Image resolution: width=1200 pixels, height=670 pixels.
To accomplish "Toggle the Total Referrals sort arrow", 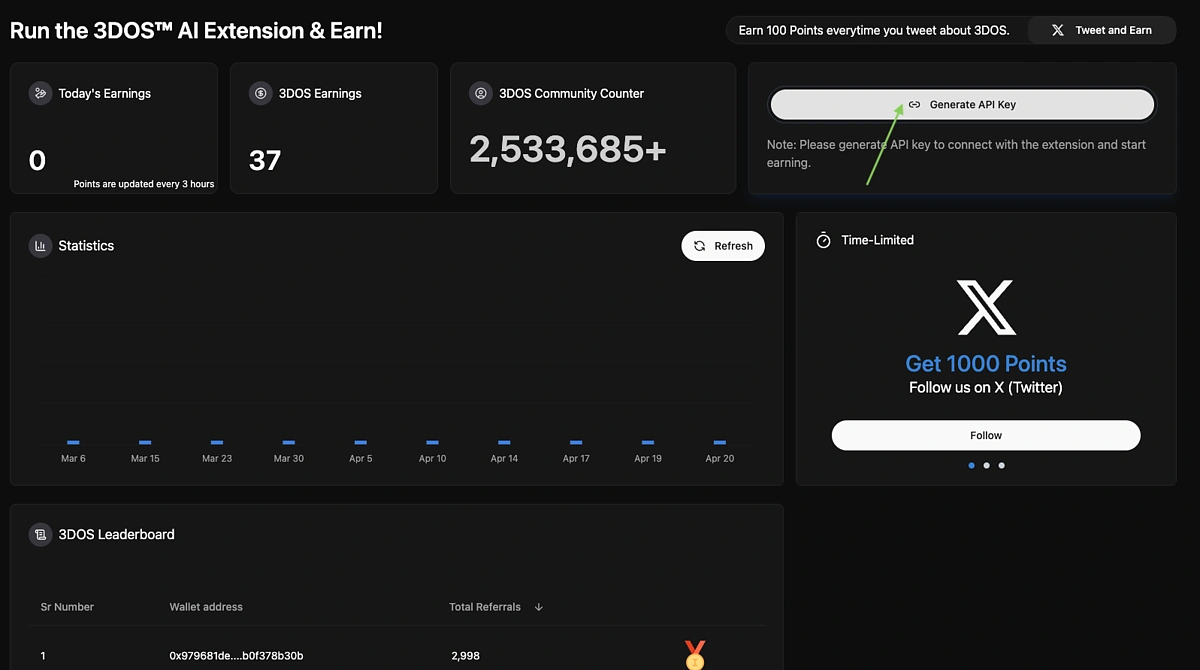I will (538, 606).
